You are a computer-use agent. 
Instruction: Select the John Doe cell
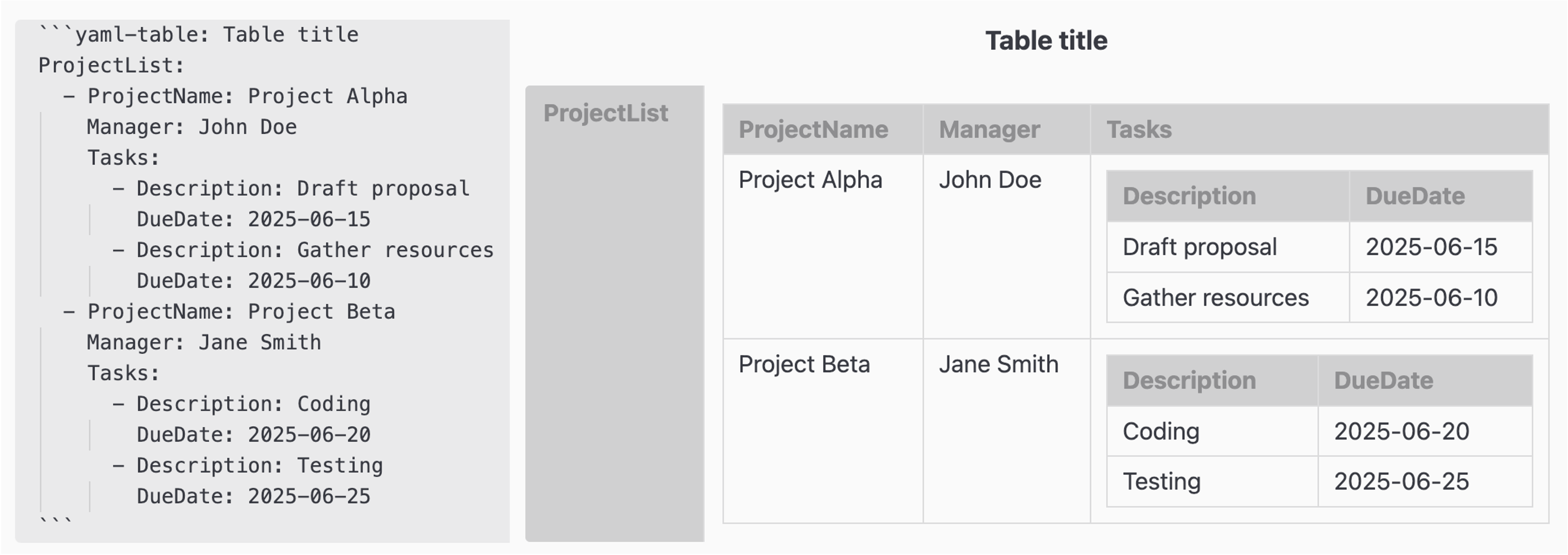(1007, 247)
